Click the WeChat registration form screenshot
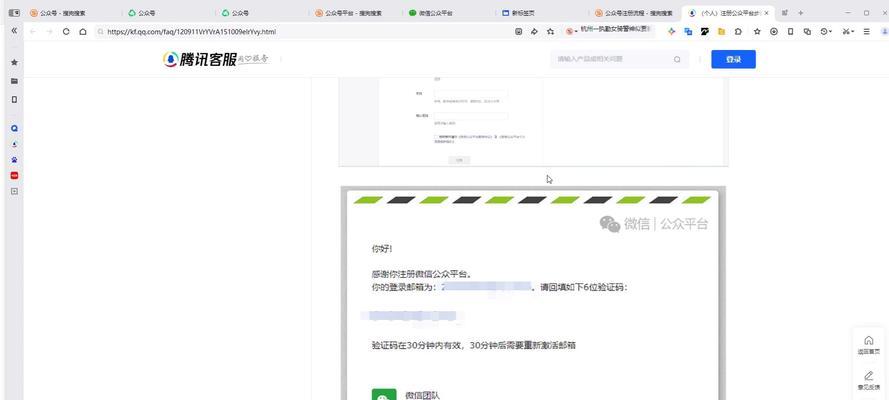 pos(533,122)
